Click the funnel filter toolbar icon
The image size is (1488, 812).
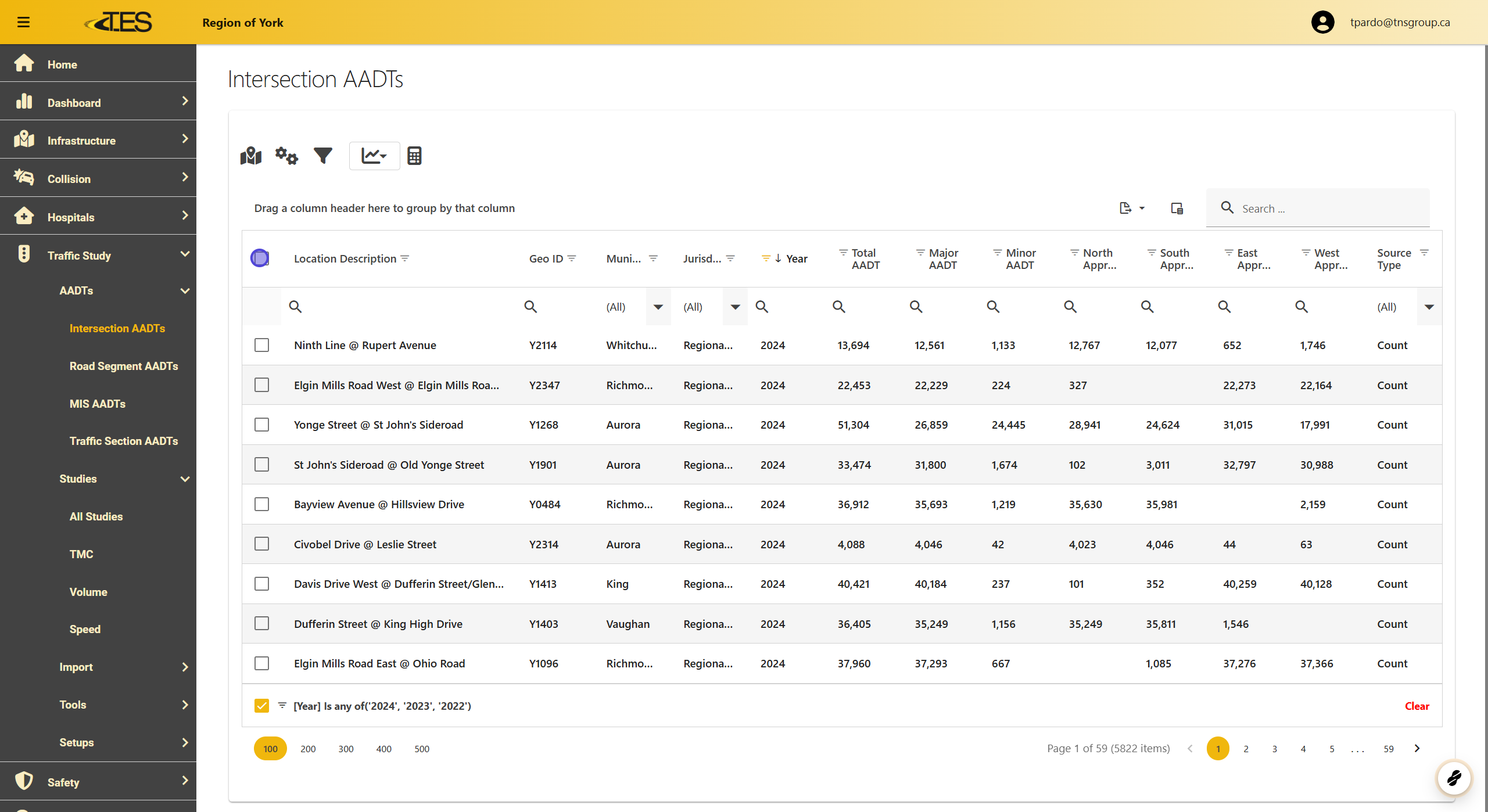[x=323, y=156]
